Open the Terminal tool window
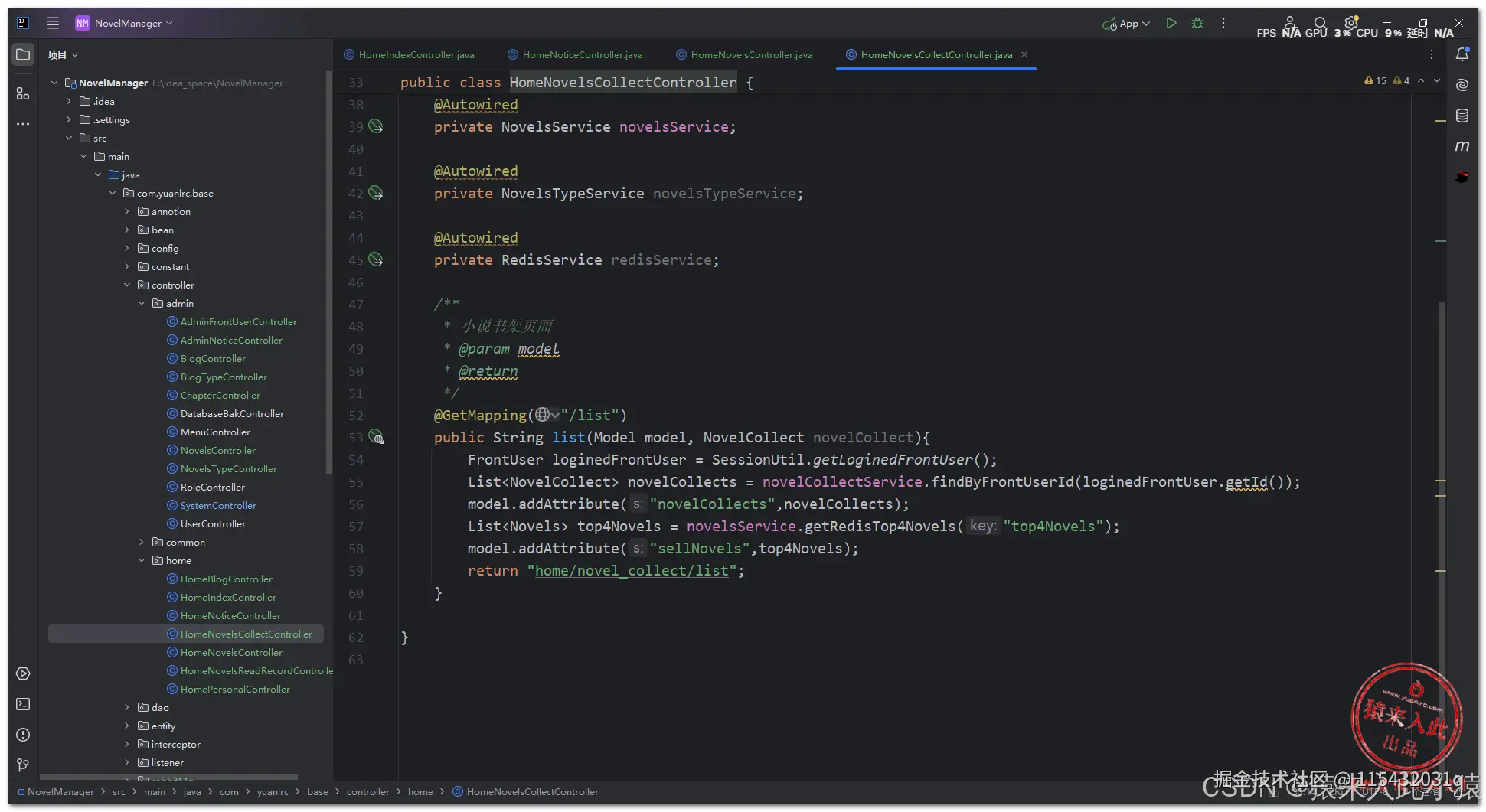Viewport: 1486px width, 812px height. click(x=23, y=704)
